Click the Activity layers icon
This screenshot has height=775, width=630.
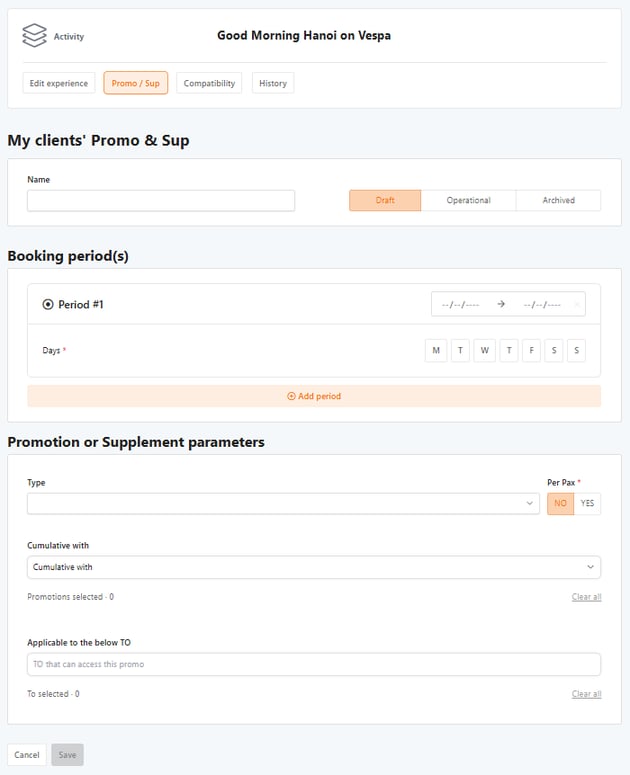pos(34,36)
